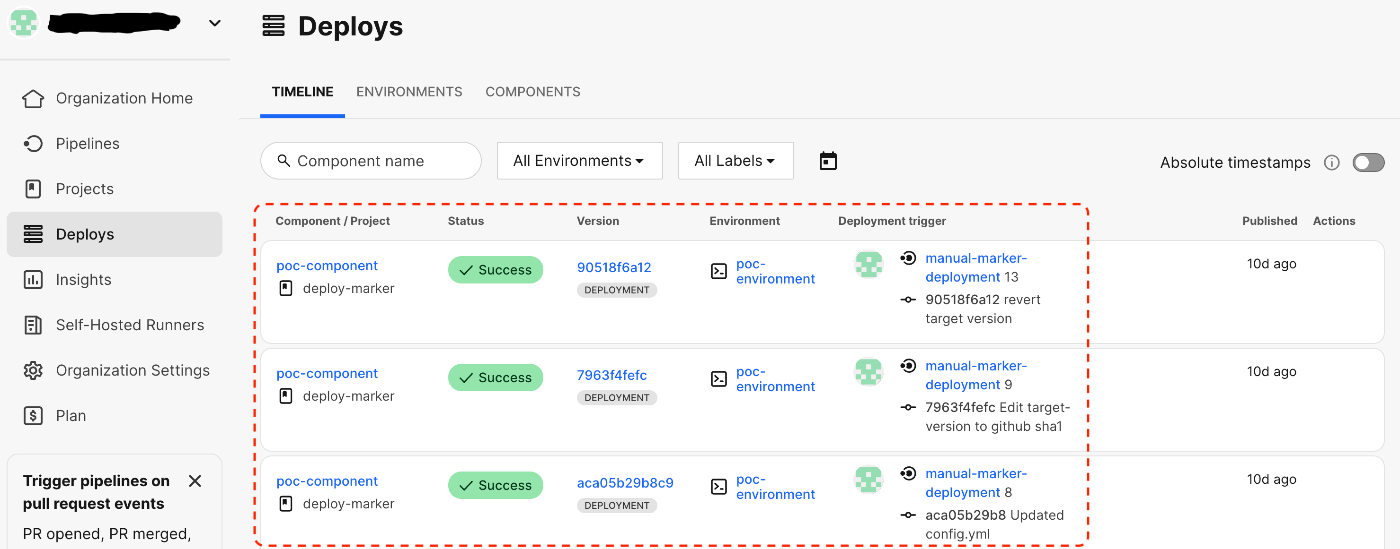Open manual-marker-deployment 8 link
This screenshot has height=549, width=1400.
(x=976, y=483)
